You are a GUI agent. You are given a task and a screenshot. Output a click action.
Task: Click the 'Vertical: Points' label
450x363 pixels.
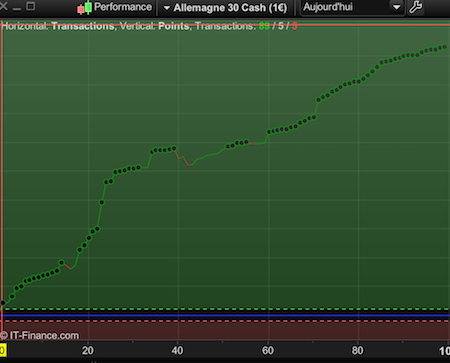pos(155,26)
